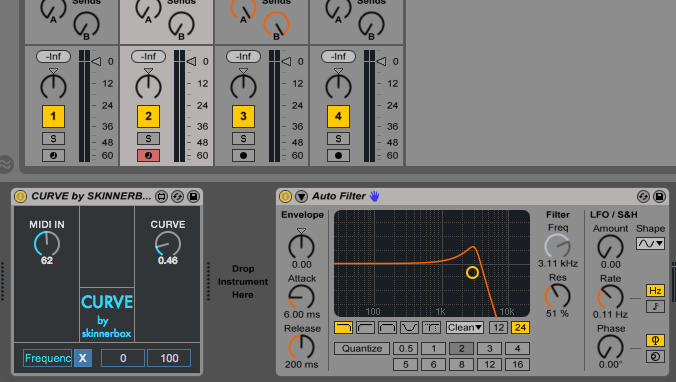Click the Auto Filter hot-swap preset icon

pyautogui.click(x=643, y=197)
